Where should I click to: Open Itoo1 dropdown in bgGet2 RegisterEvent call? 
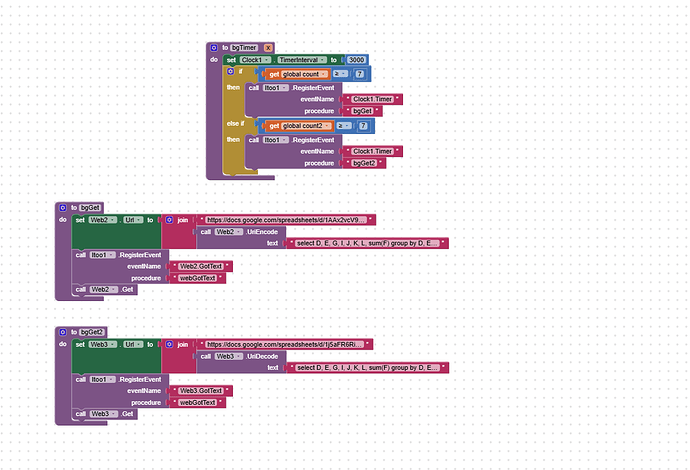tap(103, 380)
